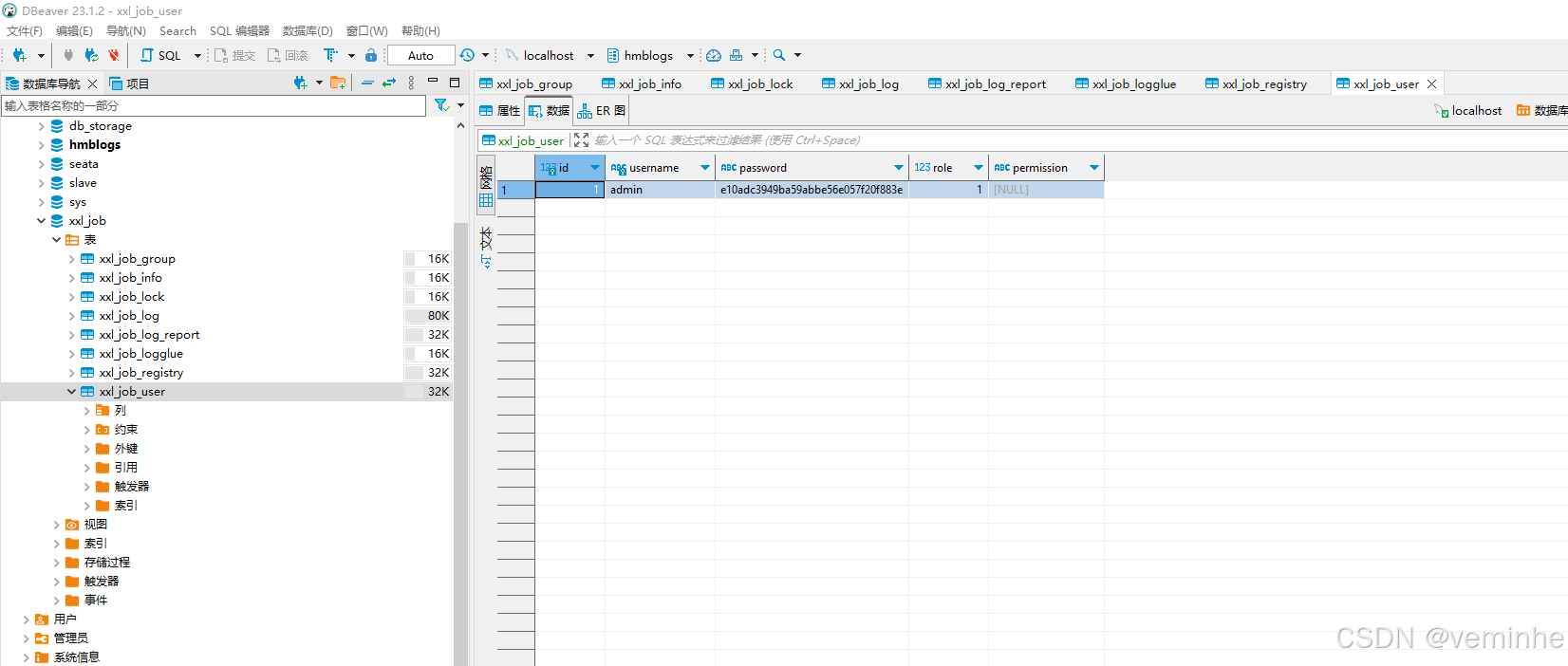Select the 视图 views folder

click(96, 525)
